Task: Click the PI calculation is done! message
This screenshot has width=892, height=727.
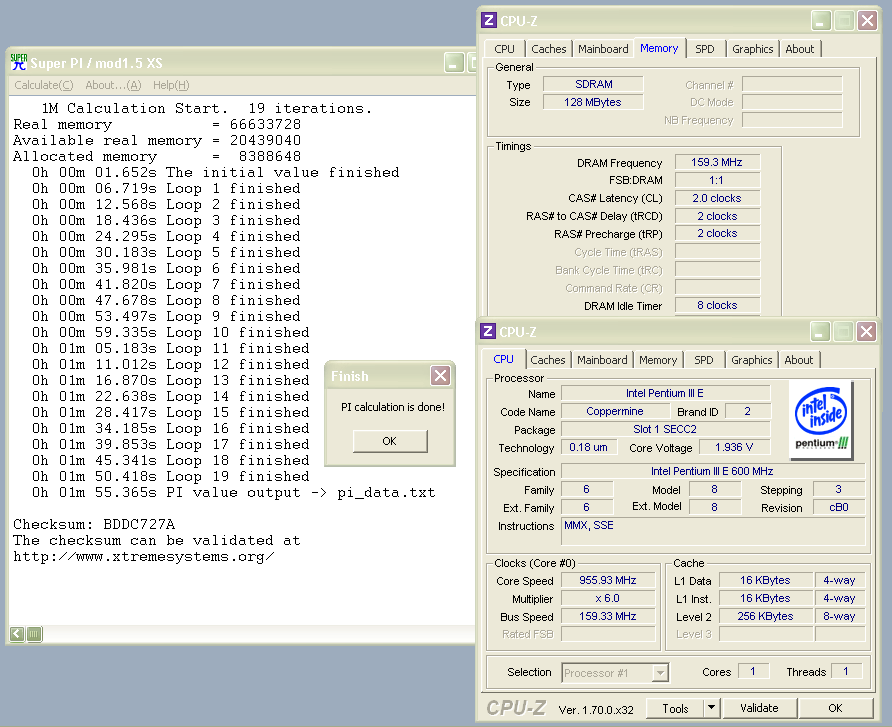Action: (393, 407)
